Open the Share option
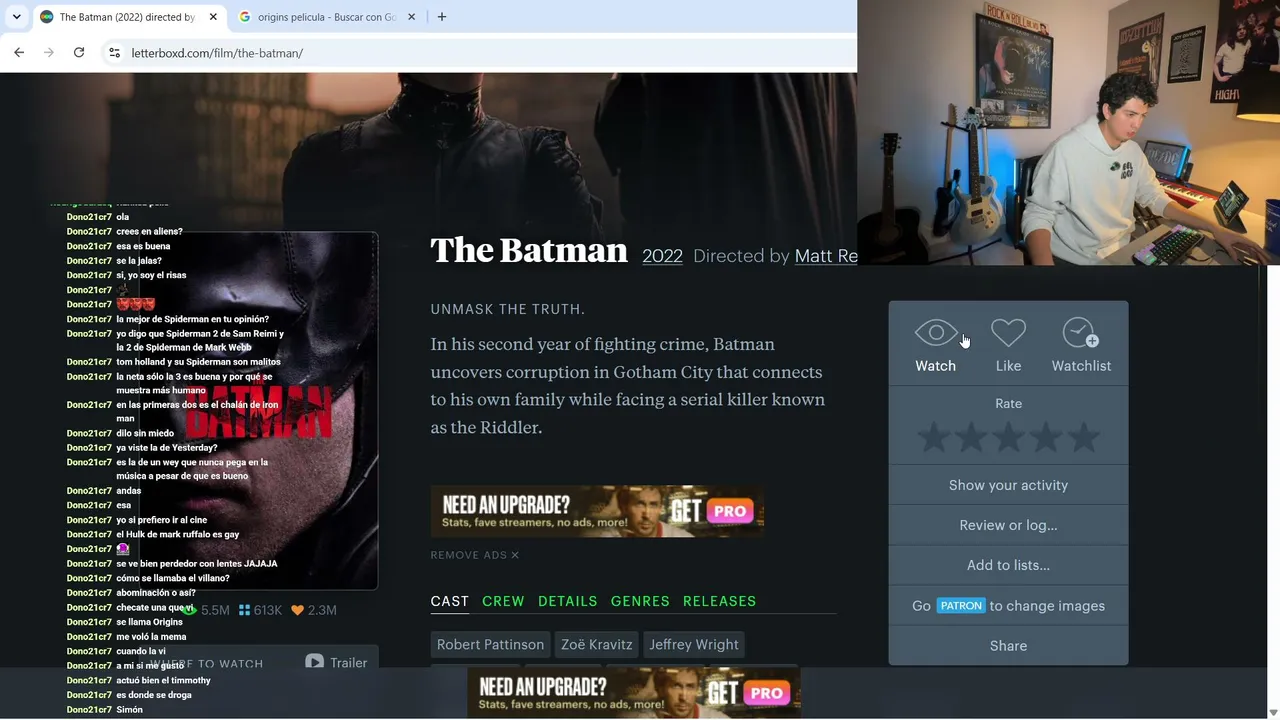The width and height of the screenshot is (1280, 720). pos(1008,646)
